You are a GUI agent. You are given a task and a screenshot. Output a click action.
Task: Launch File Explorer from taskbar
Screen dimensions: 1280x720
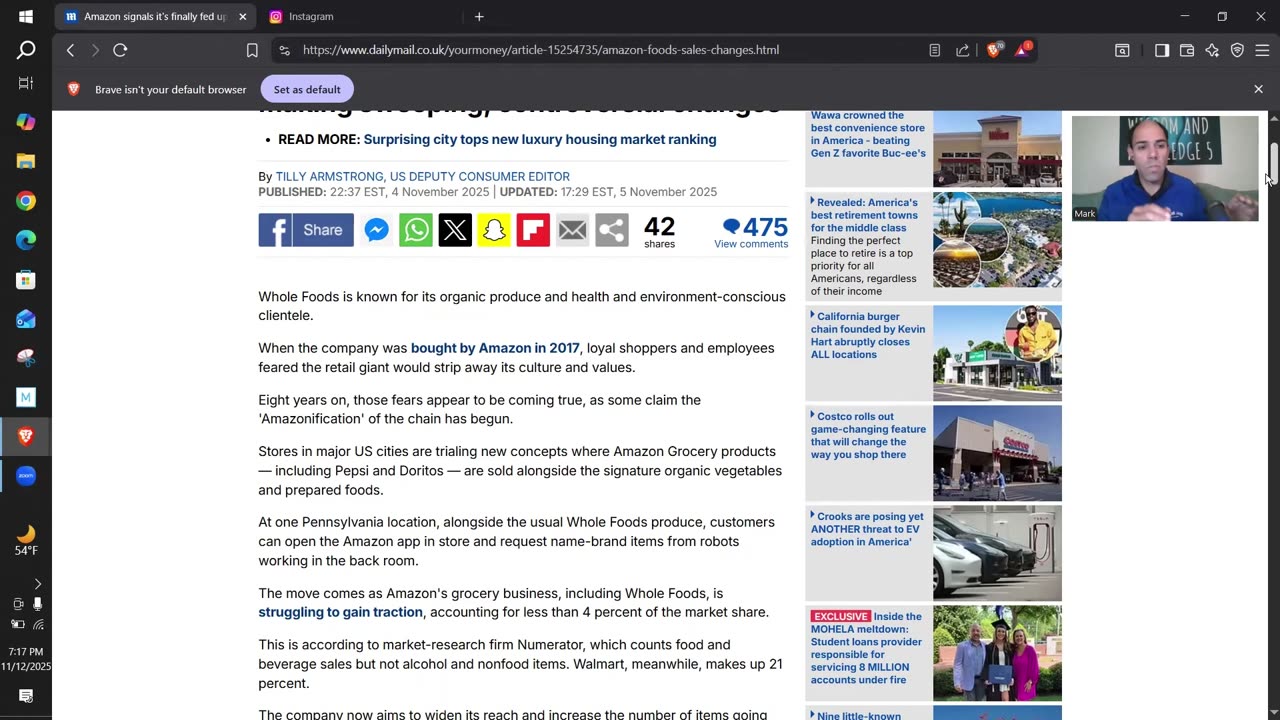tap(26, 161)
